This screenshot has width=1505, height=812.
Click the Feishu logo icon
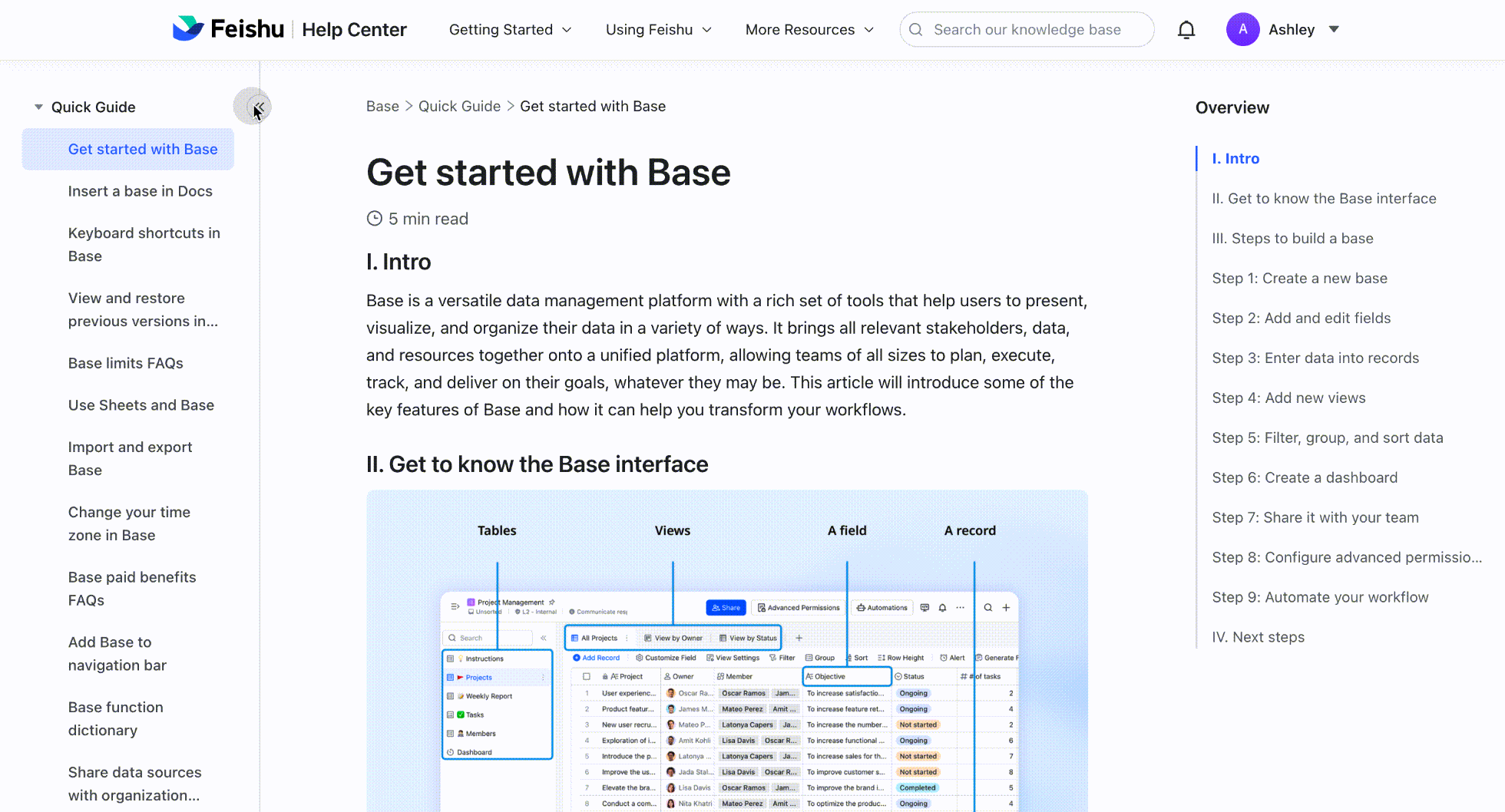[188, 29]
